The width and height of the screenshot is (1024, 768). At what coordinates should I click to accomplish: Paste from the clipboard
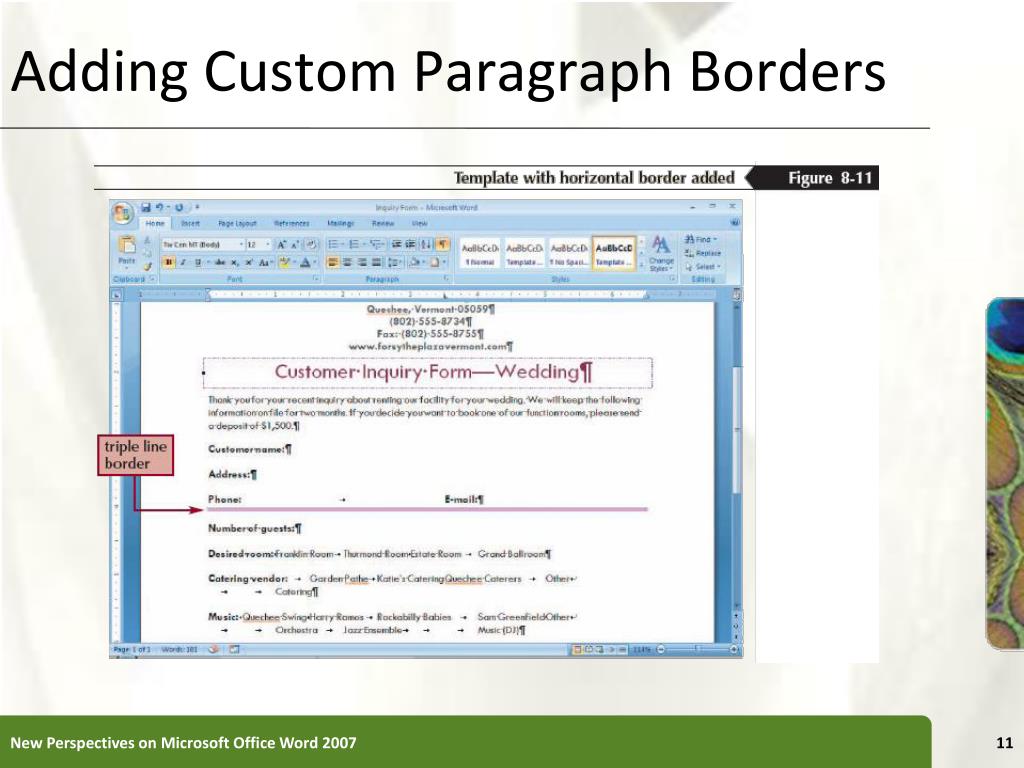[127, 251]
